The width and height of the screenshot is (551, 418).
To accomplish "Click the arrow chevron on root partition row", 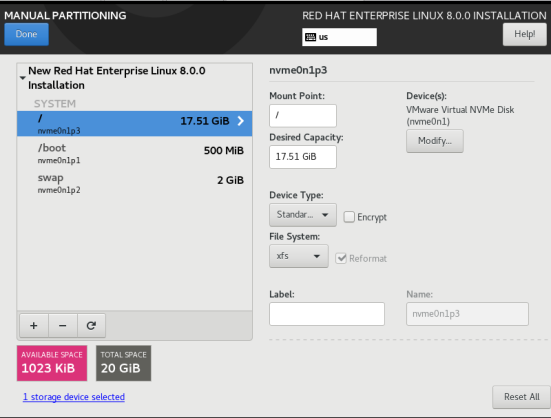I will (241, 121).
